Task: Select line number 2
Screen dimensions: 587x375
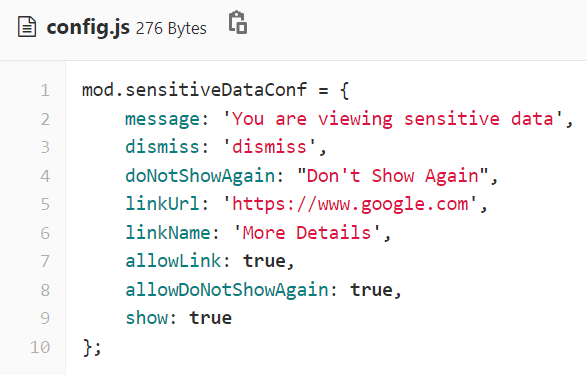Action: coord(45,119)
